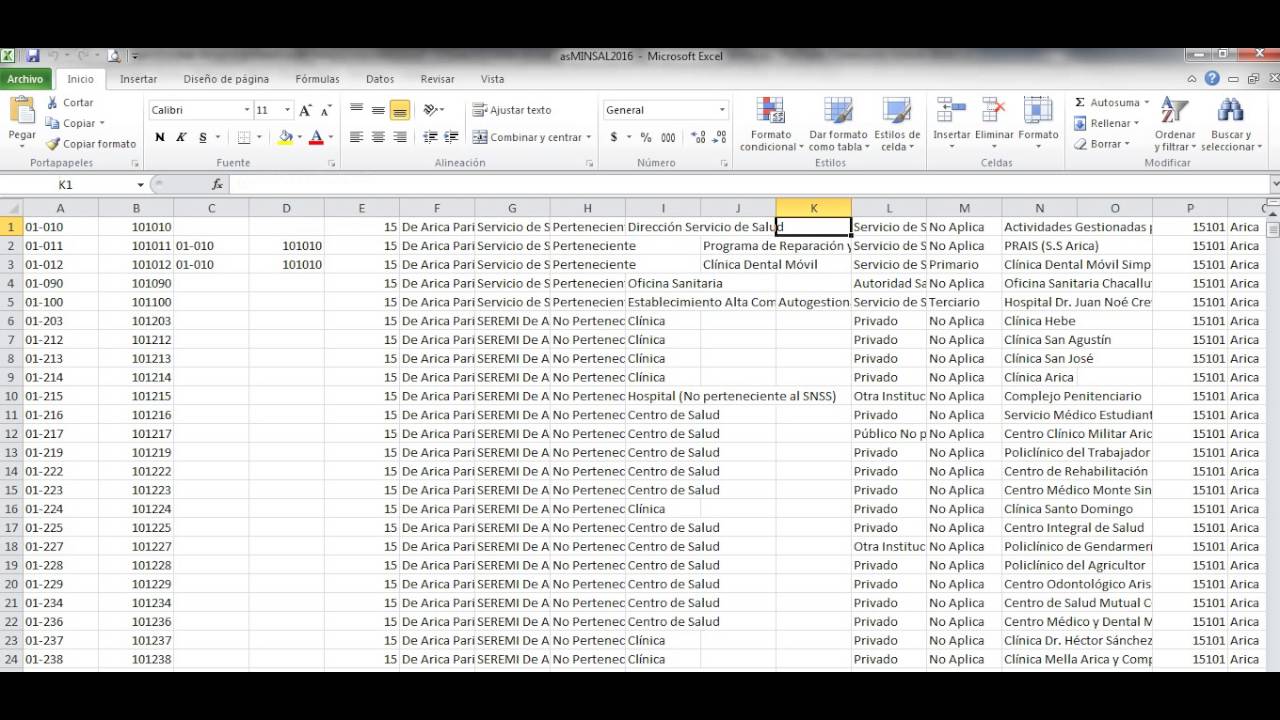The height and width of the screenshot is (720, 1280).
Task: Open Buscar y seleccionar binoculars
Action: point(1231,110)
